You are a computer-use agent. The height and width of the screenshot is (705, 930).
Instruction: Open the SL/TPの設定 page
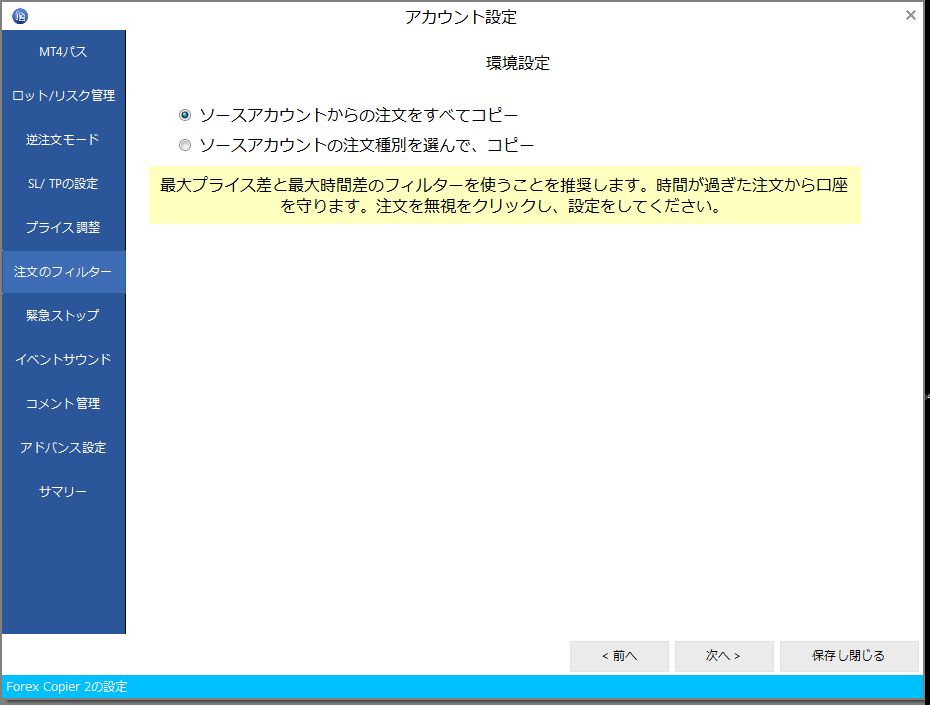(x=63, y=183)
